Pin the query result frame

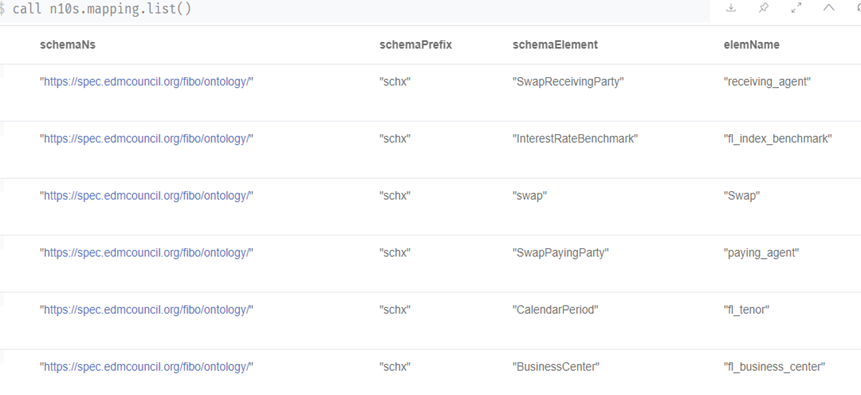click(763, 8)
